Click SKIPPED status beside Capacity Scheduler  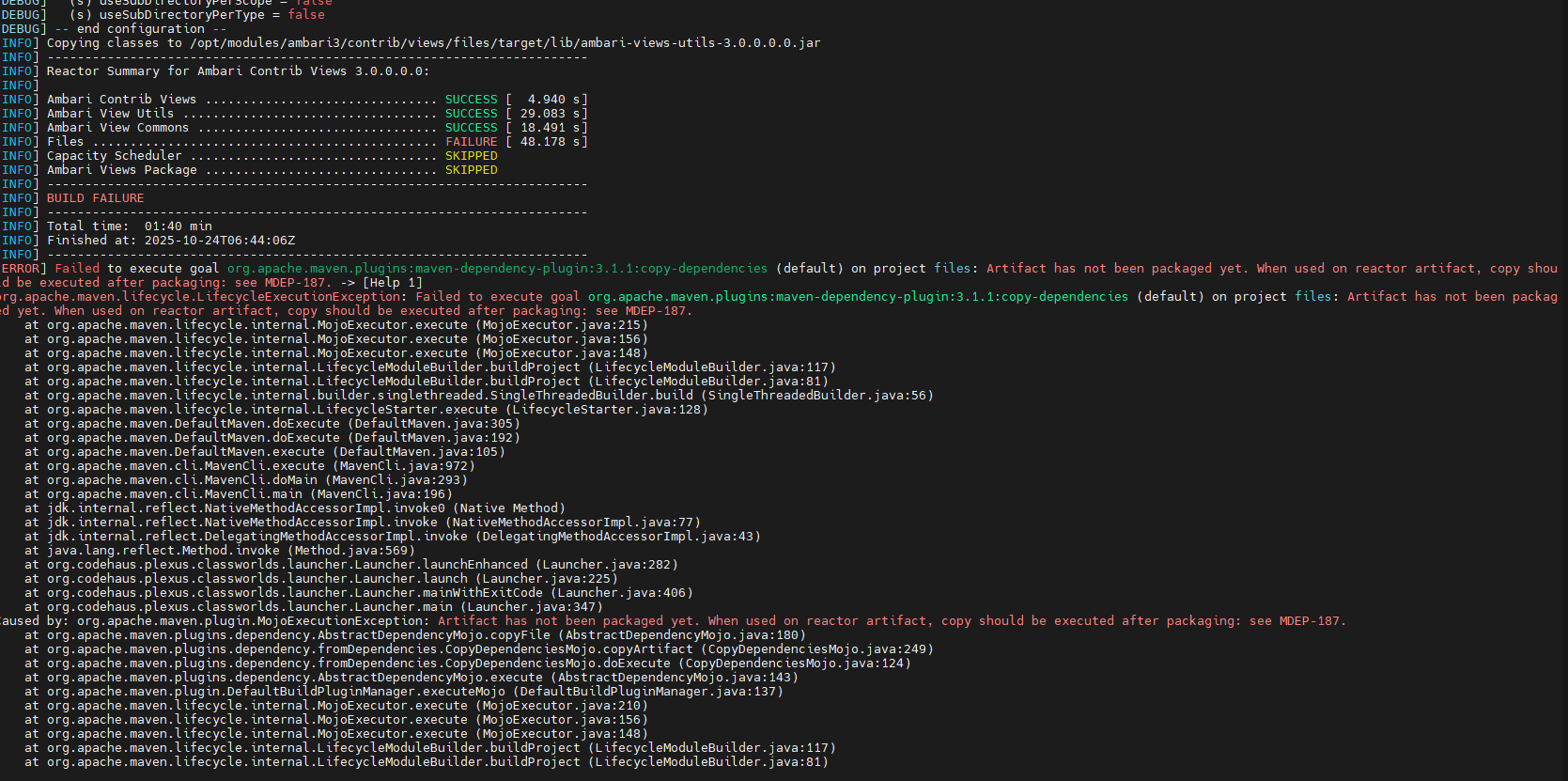pyautogui.click(x=471, y=156)
